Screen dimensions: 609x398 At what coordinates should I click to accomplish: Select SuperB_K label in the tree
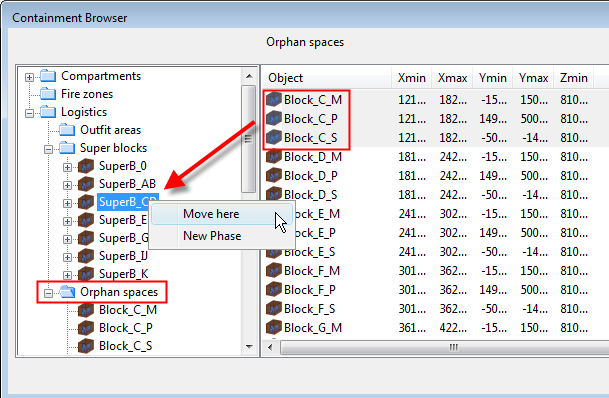tap(124, 274)
